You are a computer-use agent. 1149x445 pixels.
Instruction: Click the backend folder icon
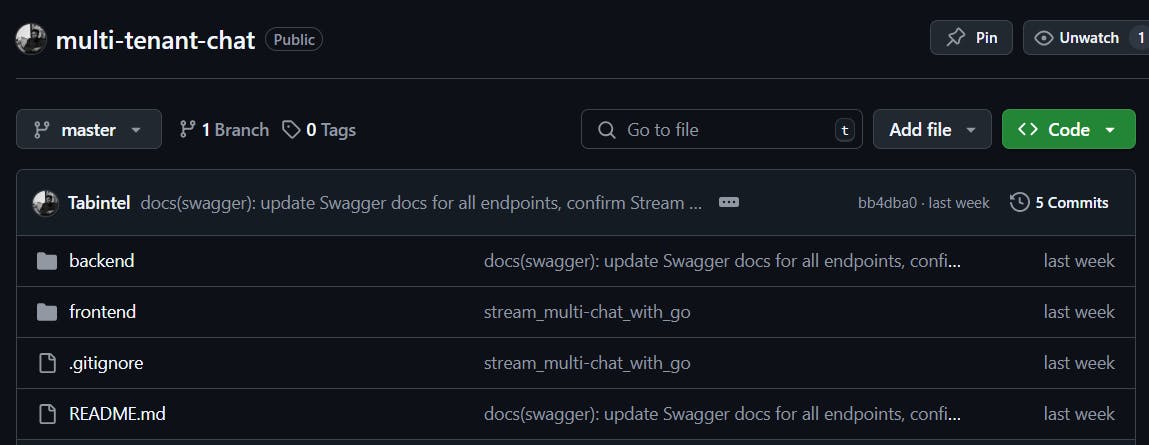(47, 261)
